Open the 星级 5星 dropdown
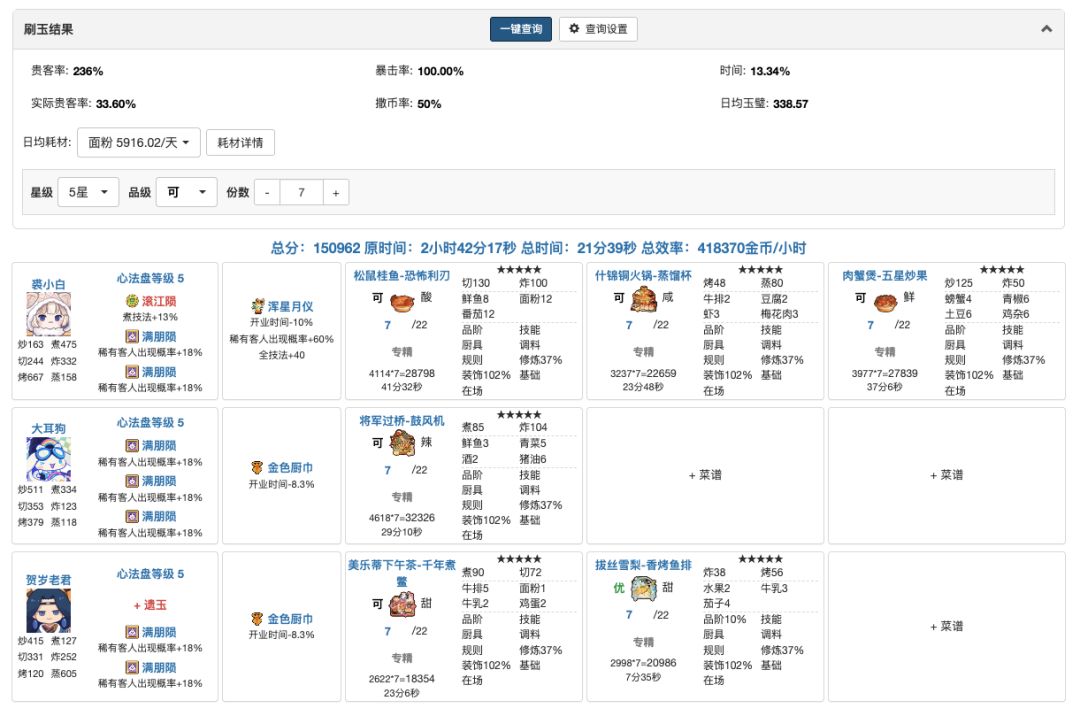Screen dimensions: 1080x716 tap(88, 192)
